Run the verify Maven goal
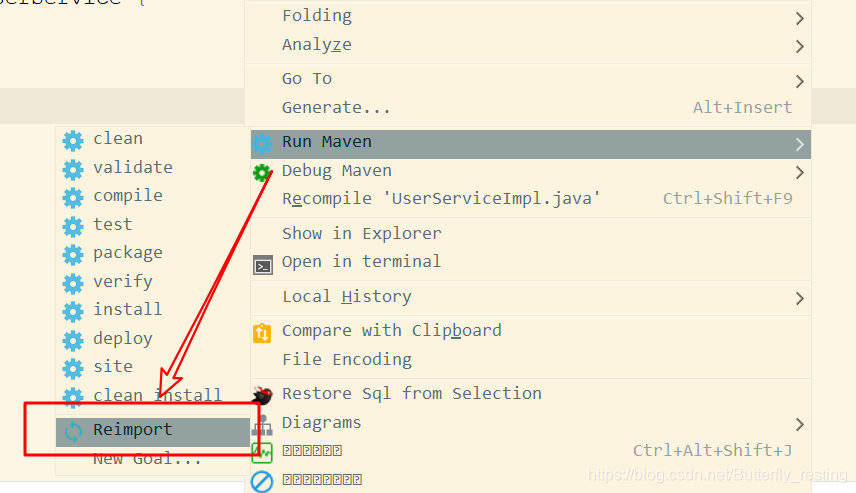Image resolution: width=856 pixels, height=493 pixels. pos(153,282)
